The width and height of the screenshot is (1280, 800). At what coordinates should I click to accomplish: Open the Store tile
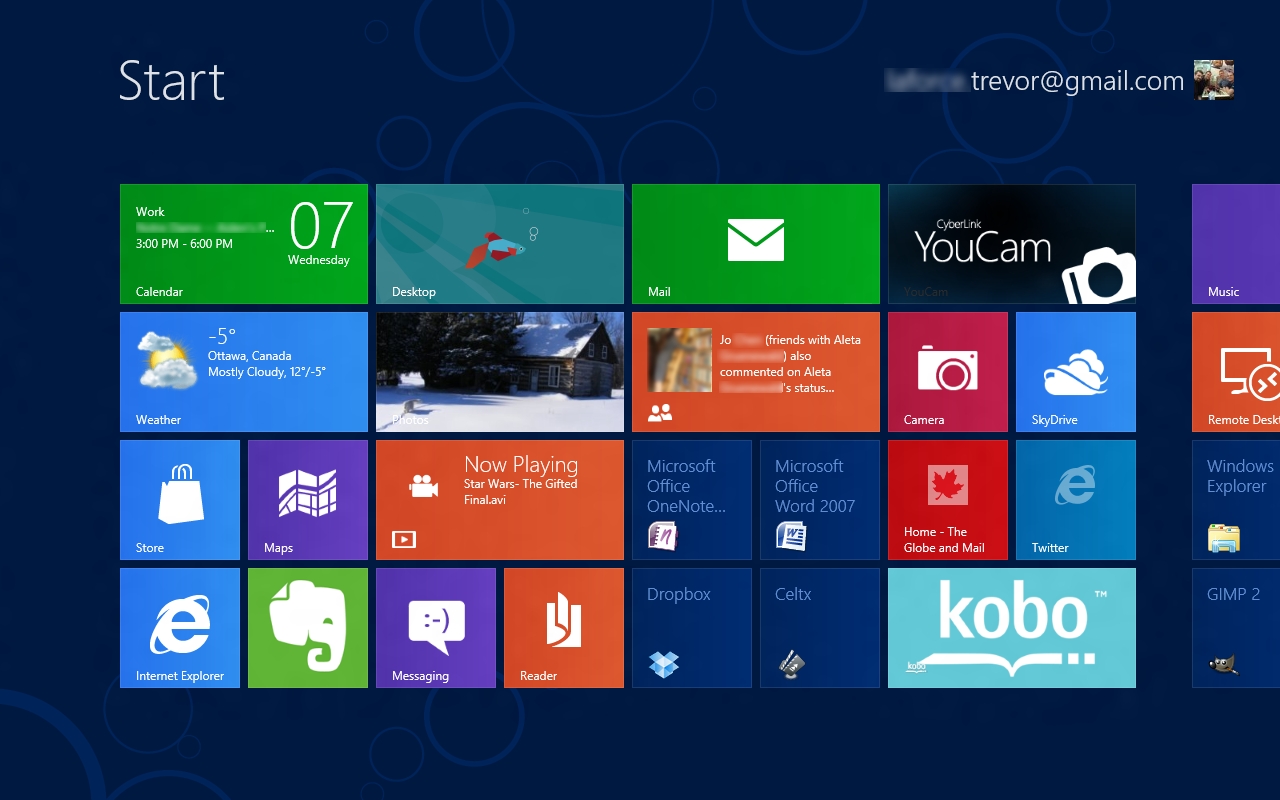point(180,500)
